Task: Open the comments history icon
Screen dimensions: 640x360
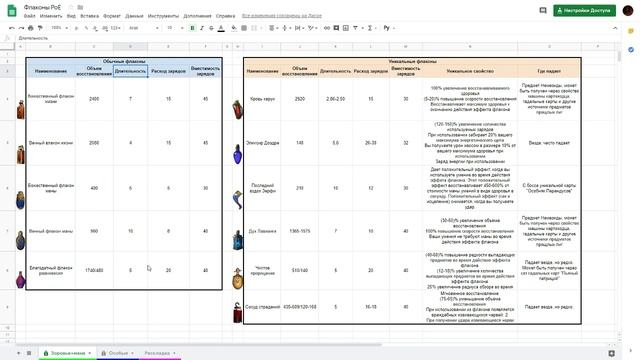Action: (543, 10)
